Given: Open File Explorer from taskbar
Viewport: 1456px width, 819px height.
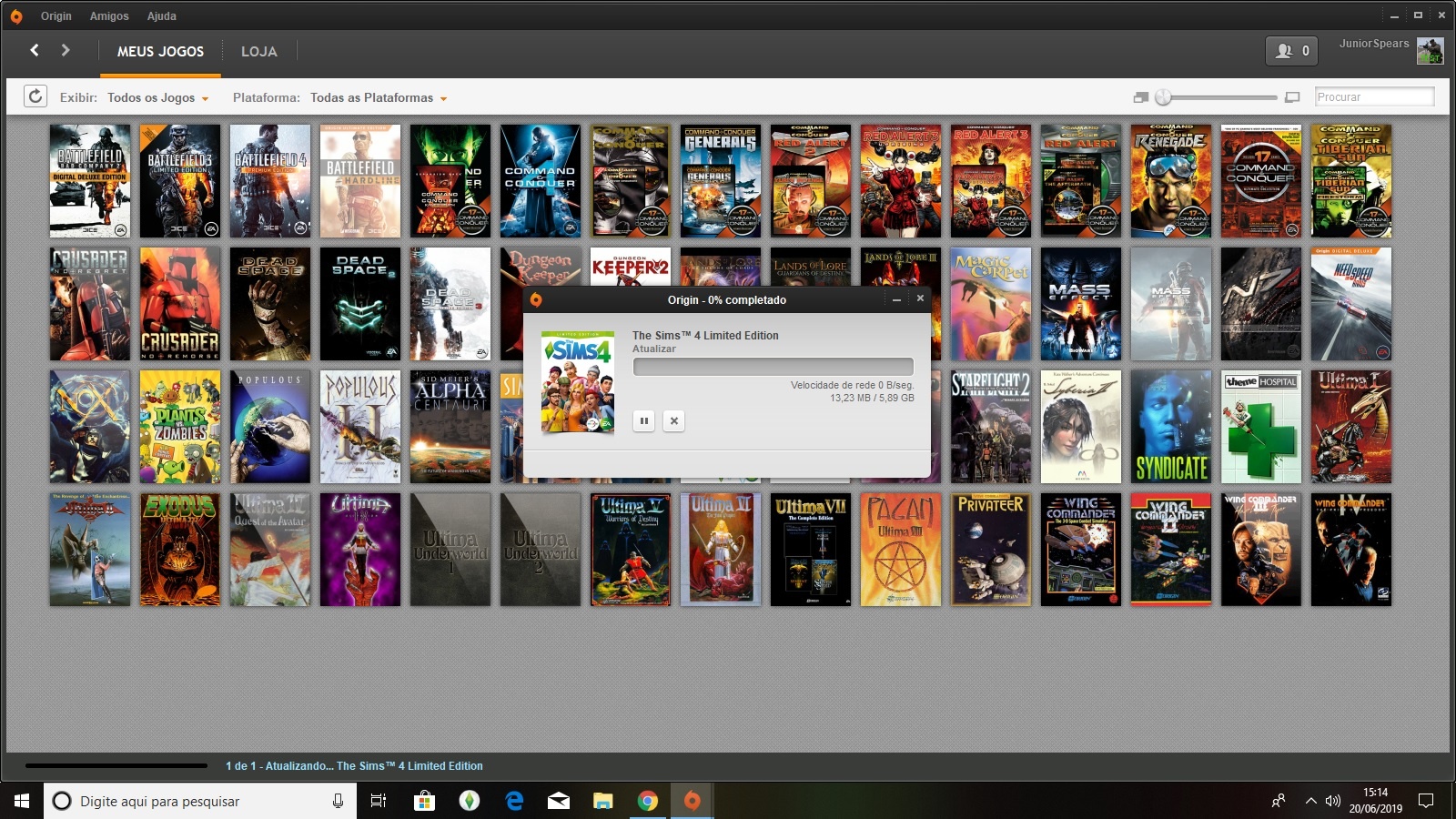Looking at the screenshot, I should (x=603, y=801).
